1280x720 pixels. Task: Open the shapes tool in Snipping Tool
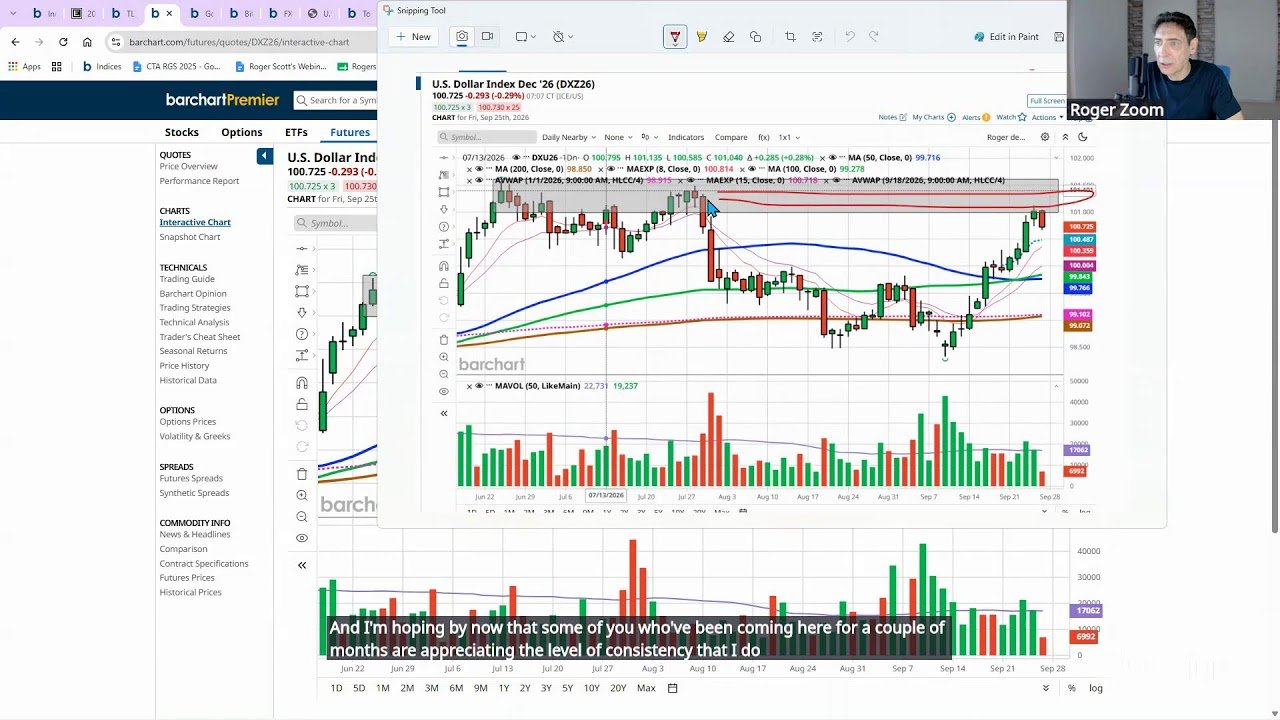click(x=755, y=37)
